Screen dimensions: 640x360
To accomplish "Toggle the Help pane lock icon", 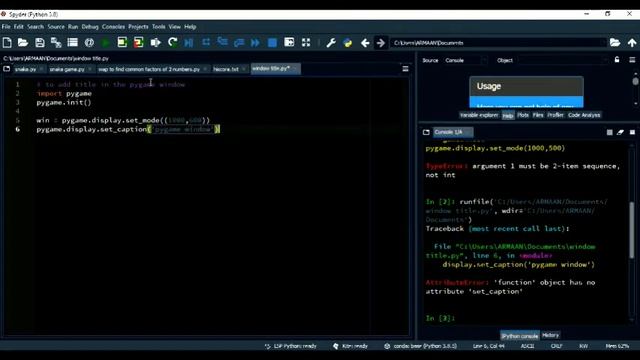I will 617,60.
